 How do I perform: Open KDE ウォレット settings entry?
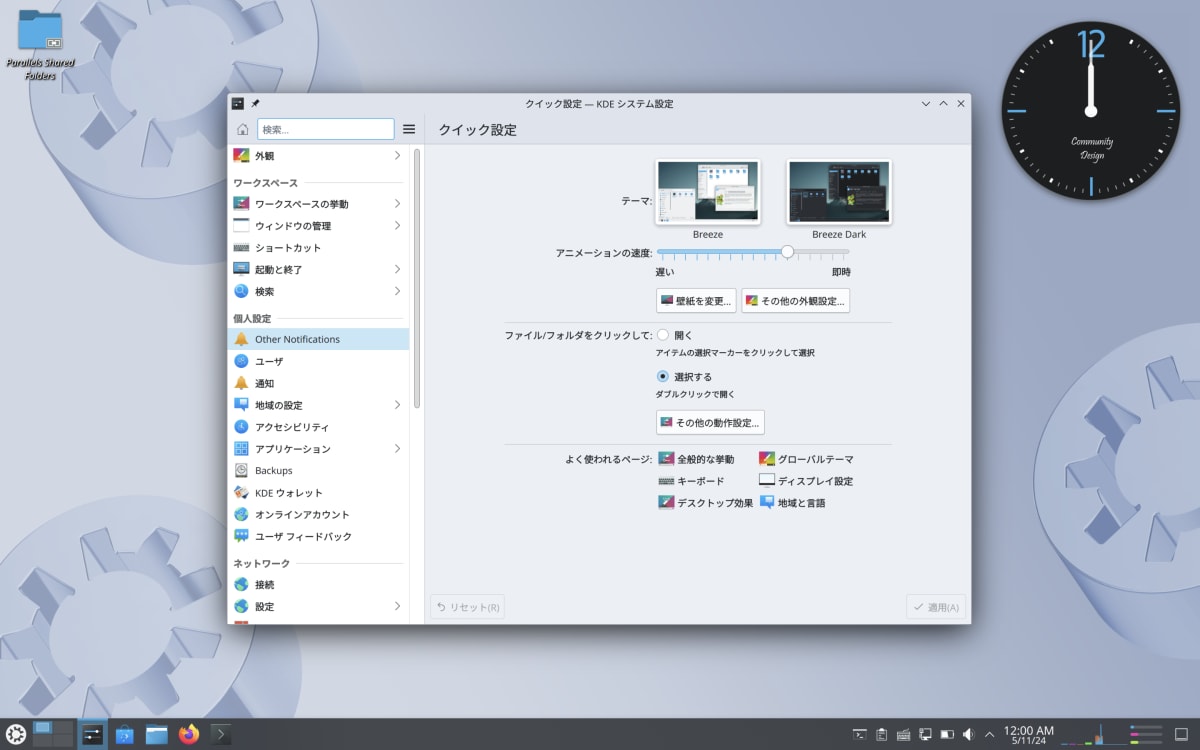point(318,492)
